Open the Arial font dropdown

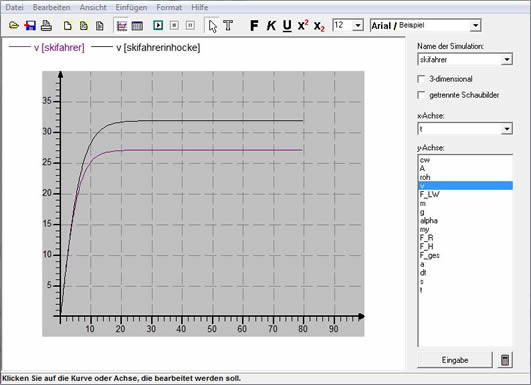pyautogui.click(x=475, y=25)
